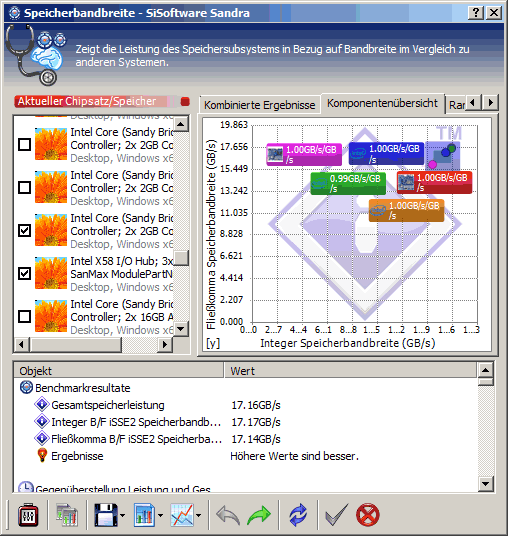This screenshot has width=508, height=536.
Task: Refresh results with the blue arrows icon
Action: coord(298,515)
